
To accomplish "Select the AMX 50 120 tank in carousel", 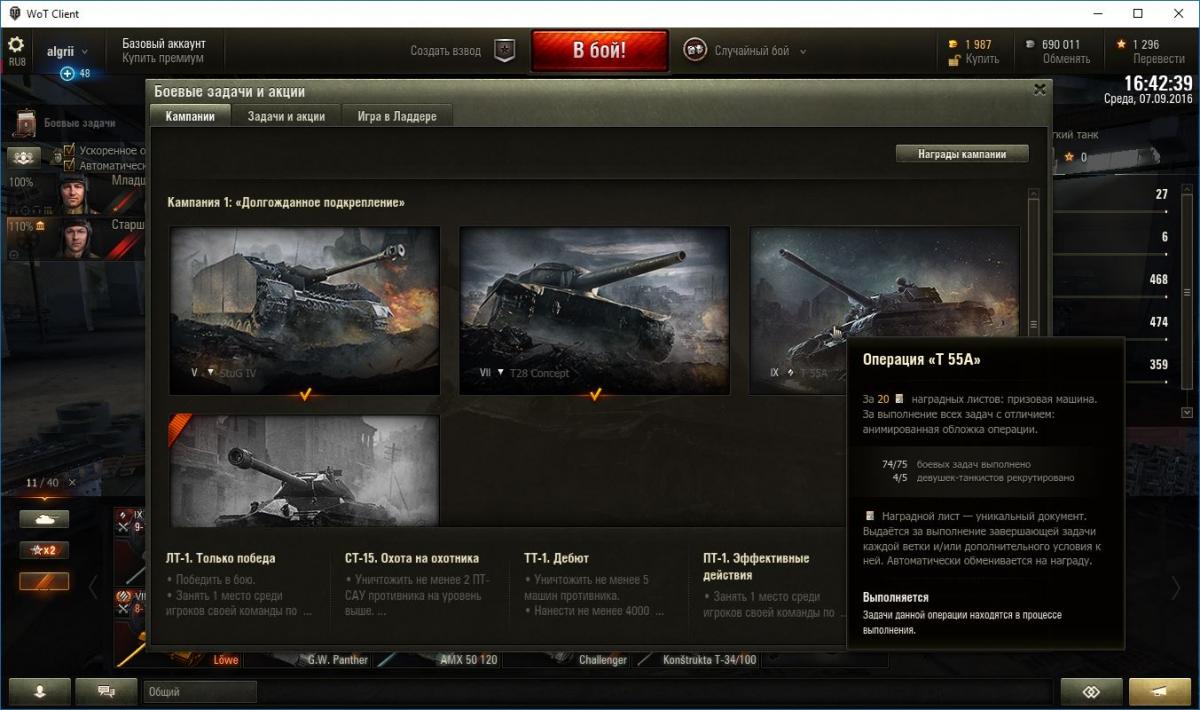I will tap(469, 659).
